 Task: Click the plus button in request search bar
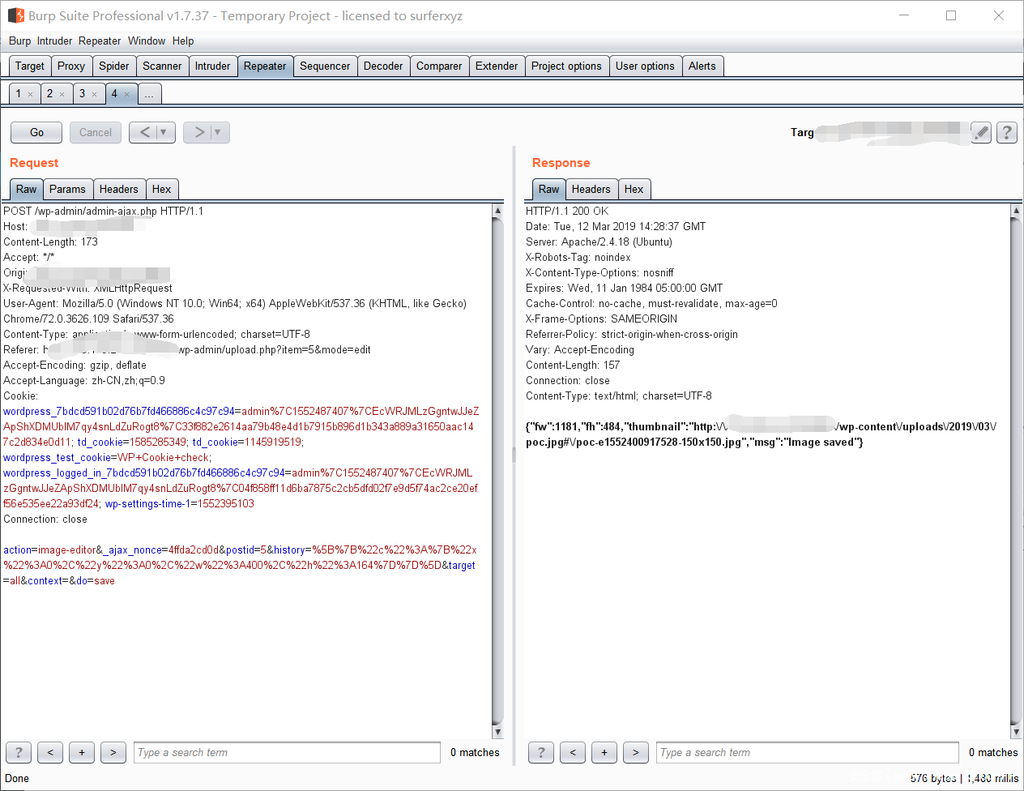(82, 752)
